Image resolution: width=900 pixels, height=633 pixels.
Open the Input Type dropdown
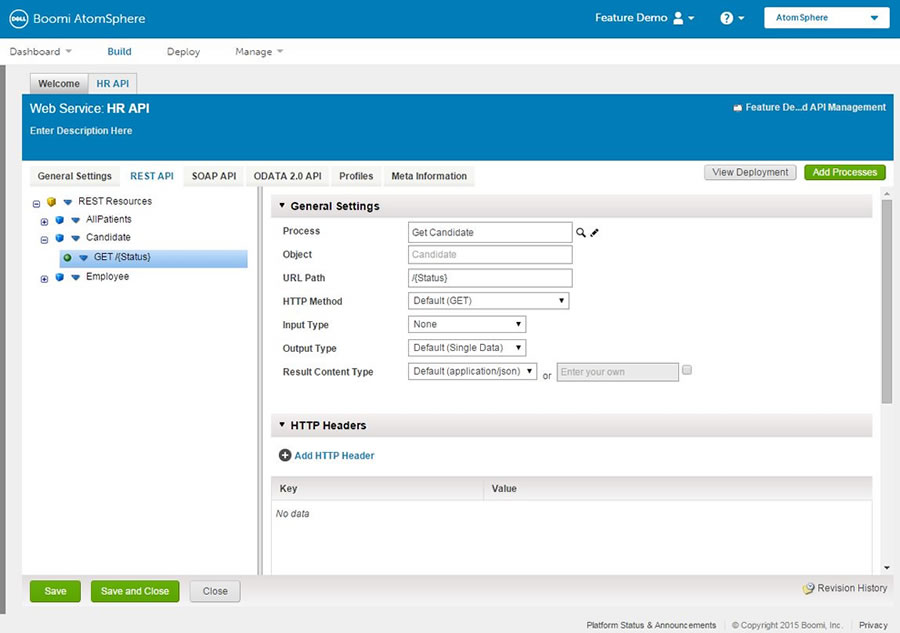467,324
